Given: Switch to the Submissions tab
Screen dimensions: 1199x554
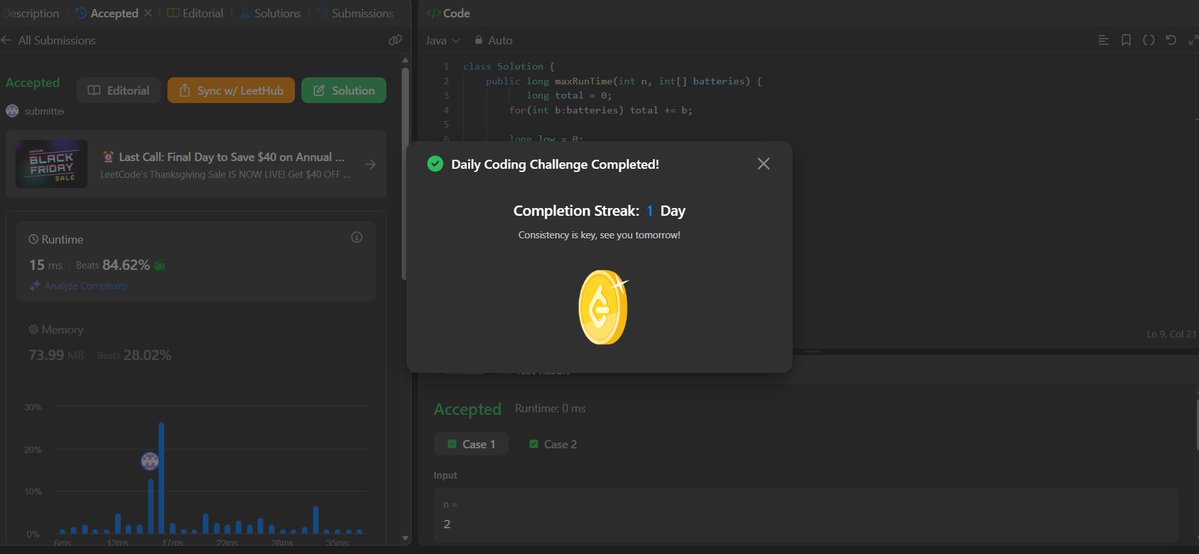Looking at the screenshot, I should (355, 13).
